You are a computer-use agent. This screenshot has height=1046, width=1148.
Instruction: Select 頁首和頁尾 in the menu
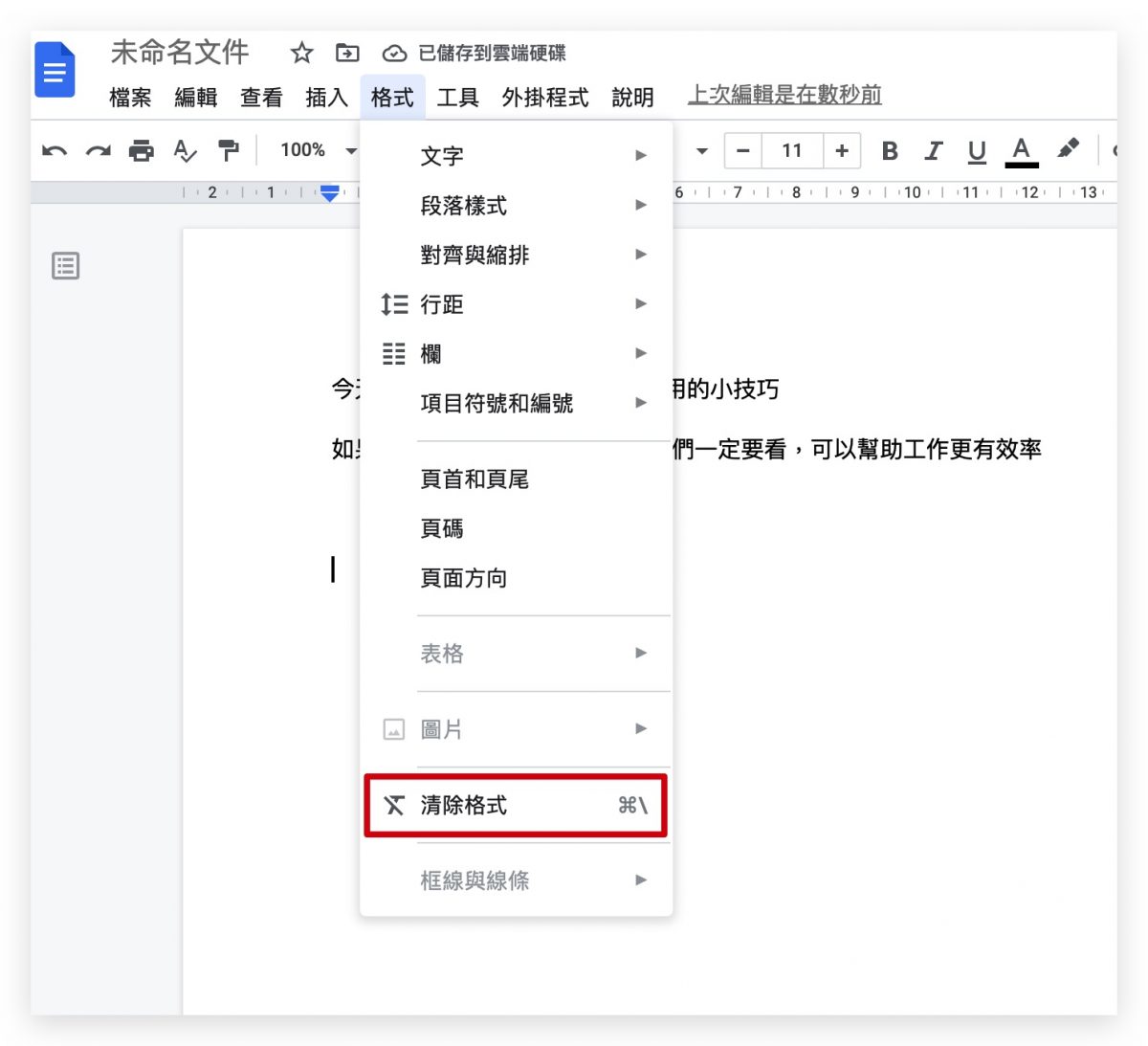click(x=517, y=478)
